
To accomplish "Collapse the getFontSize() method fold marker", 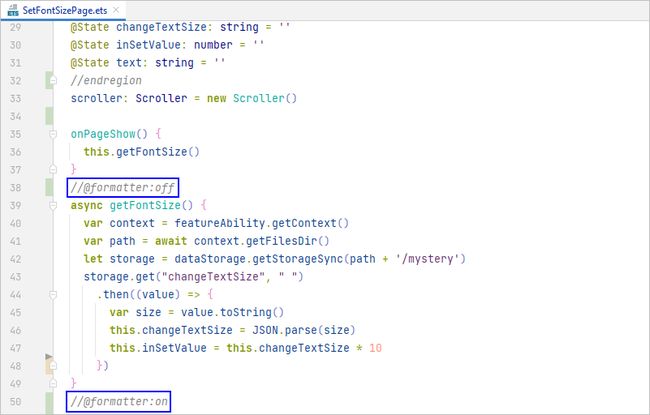I will click(x=53, y=205).
